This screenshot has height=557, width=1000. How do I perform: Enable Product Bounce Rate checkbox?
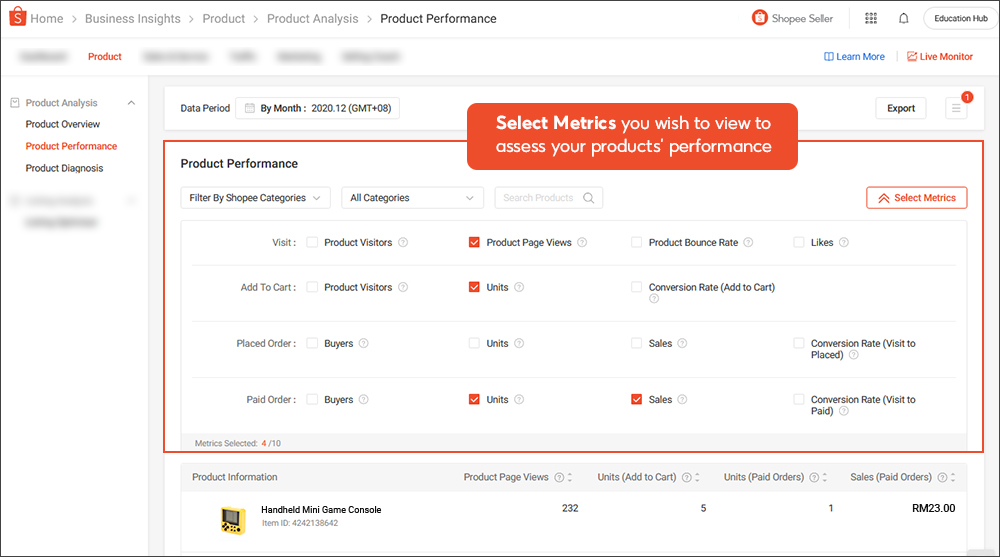(x=636, y=242)
